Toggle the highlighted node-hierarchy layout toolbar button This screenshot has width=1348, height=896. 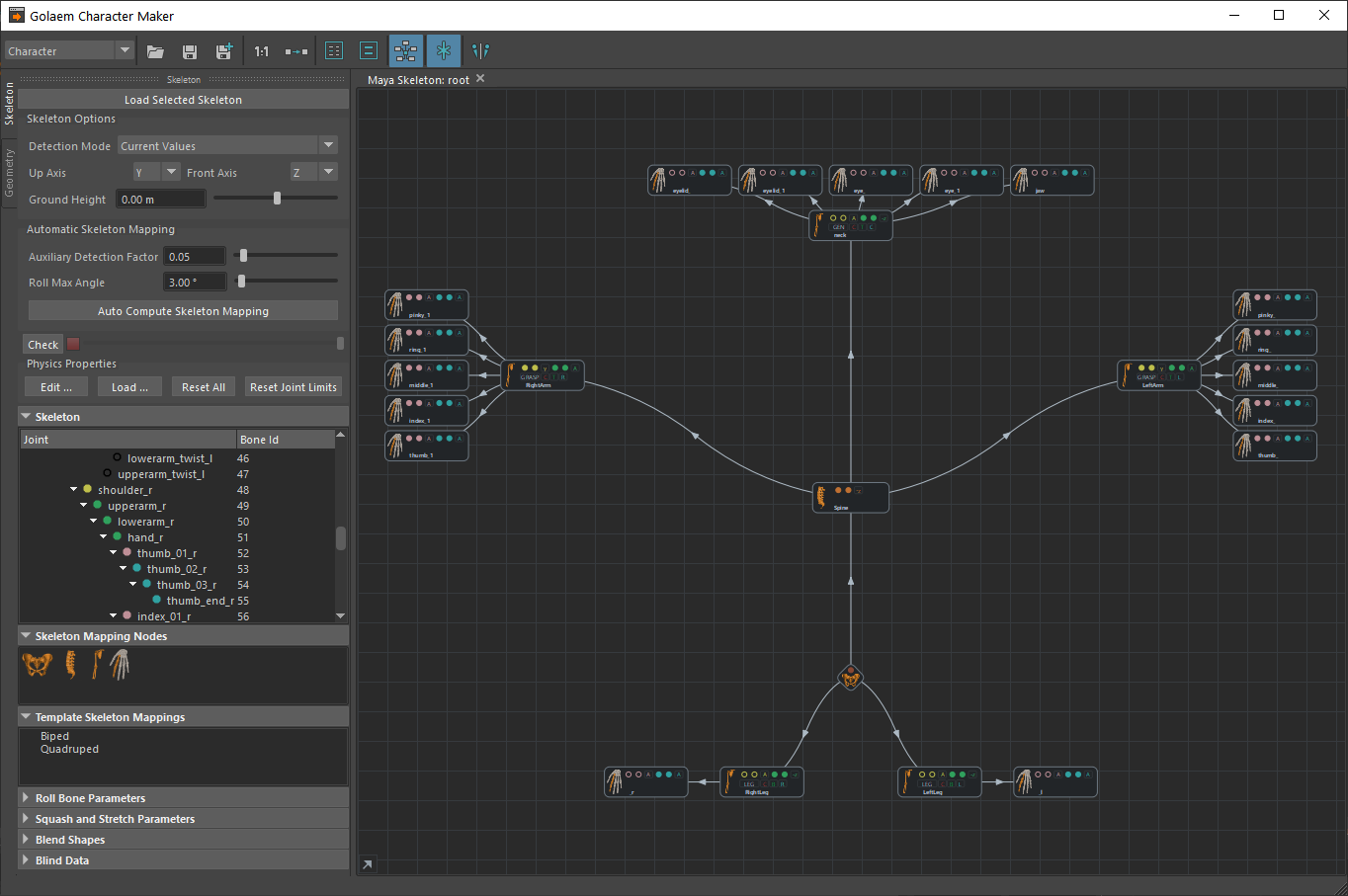(405, 51)
